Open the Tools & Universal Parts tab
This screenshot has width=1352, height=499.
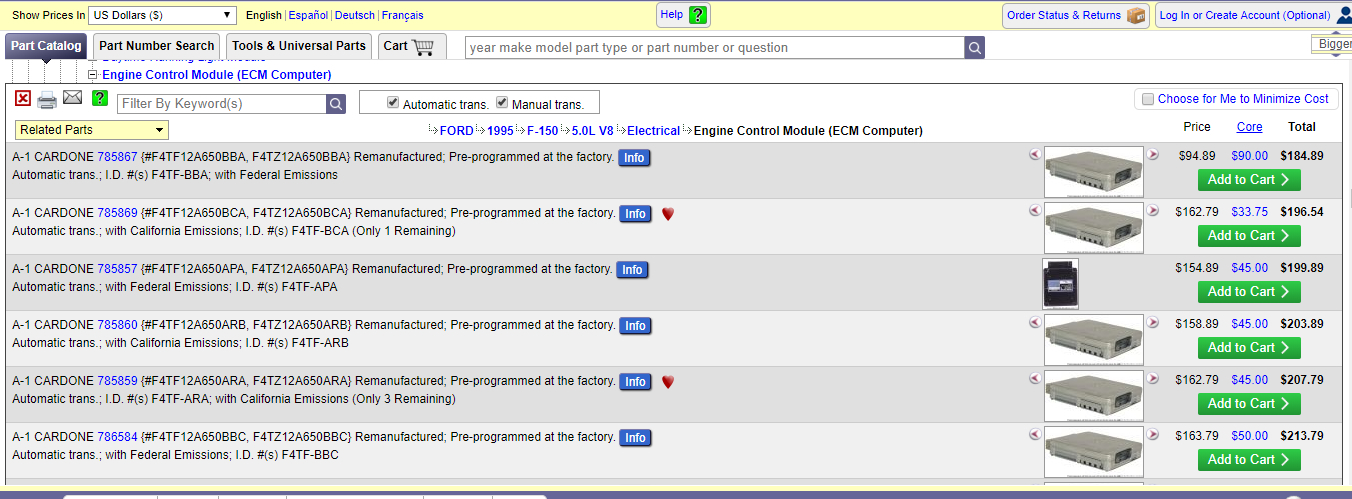(x=299, y=46)
